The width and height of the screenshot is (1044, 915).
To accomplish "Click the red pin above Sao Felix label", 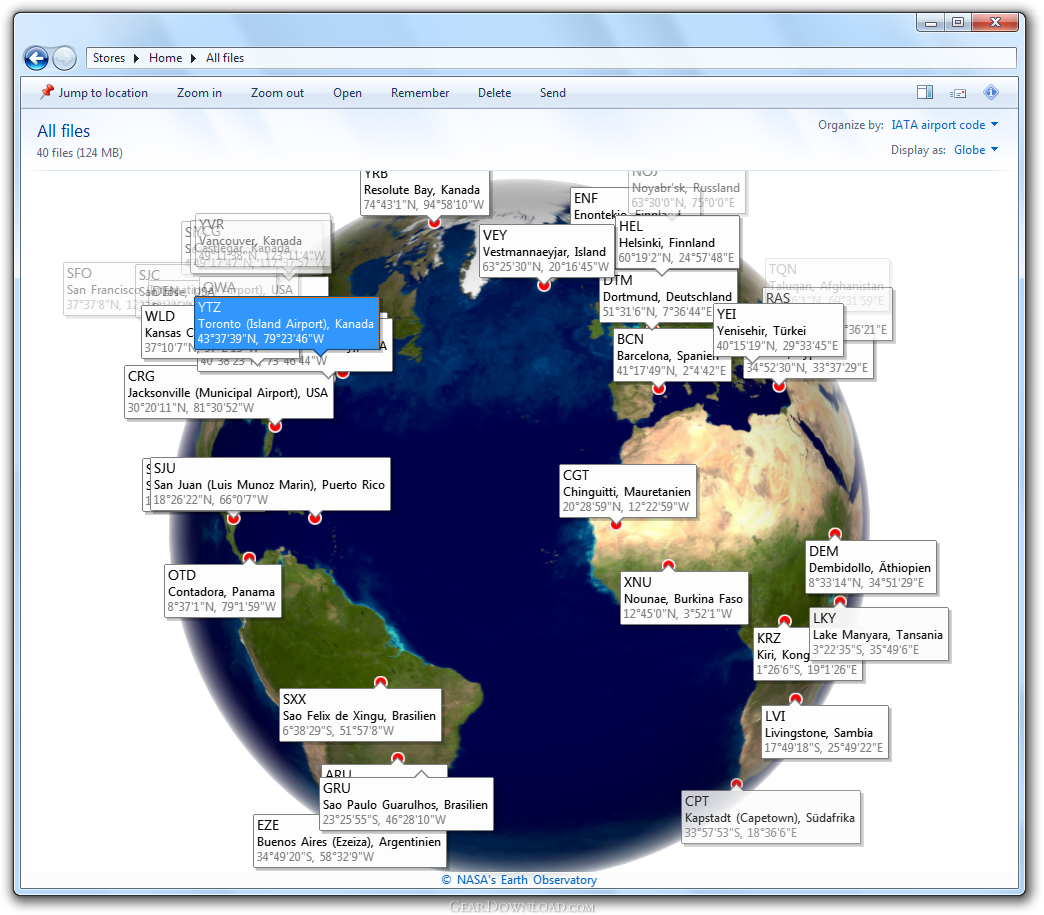I will 381,682.
